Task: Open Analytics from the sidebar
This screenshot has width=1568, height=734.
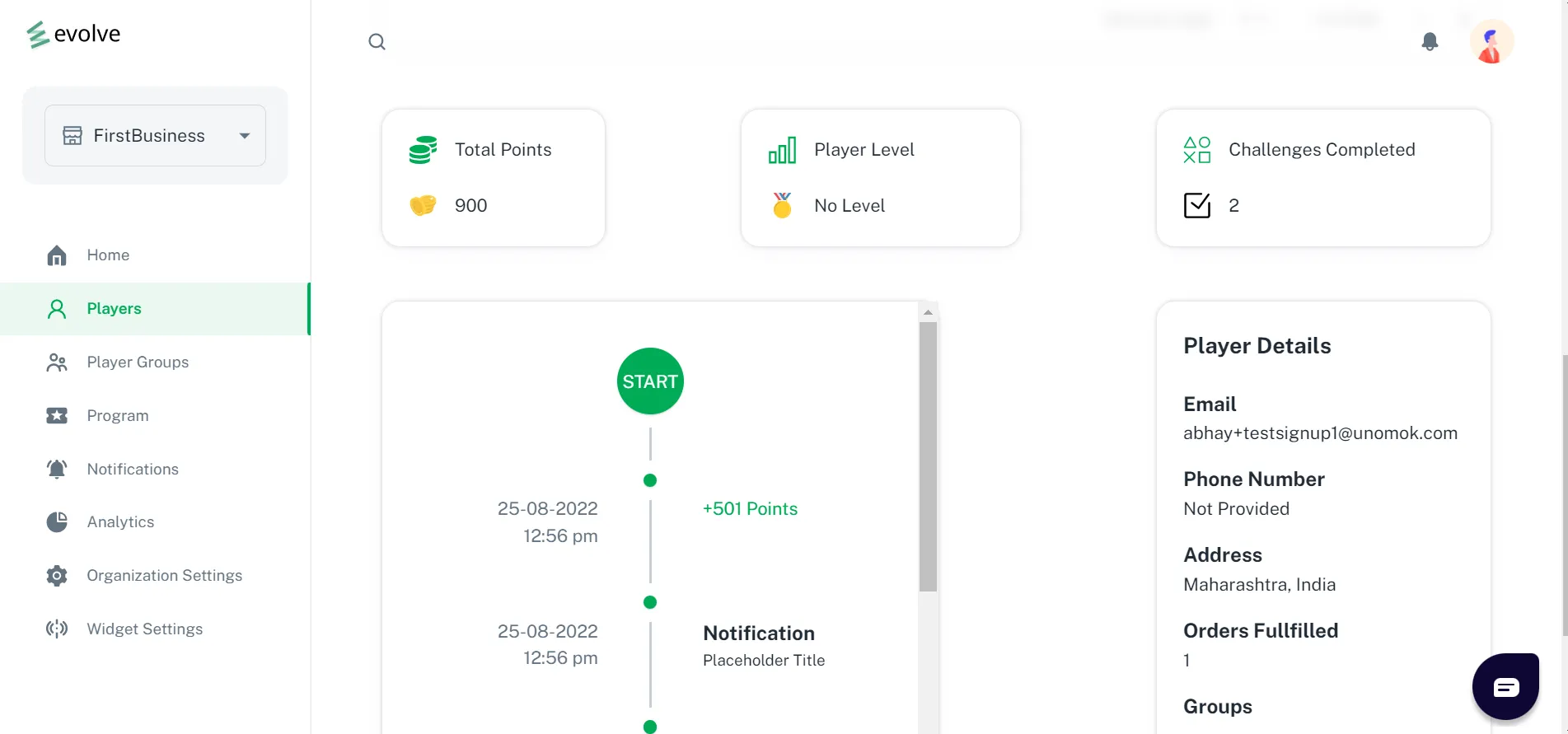Action: click(x=120, y=522)
